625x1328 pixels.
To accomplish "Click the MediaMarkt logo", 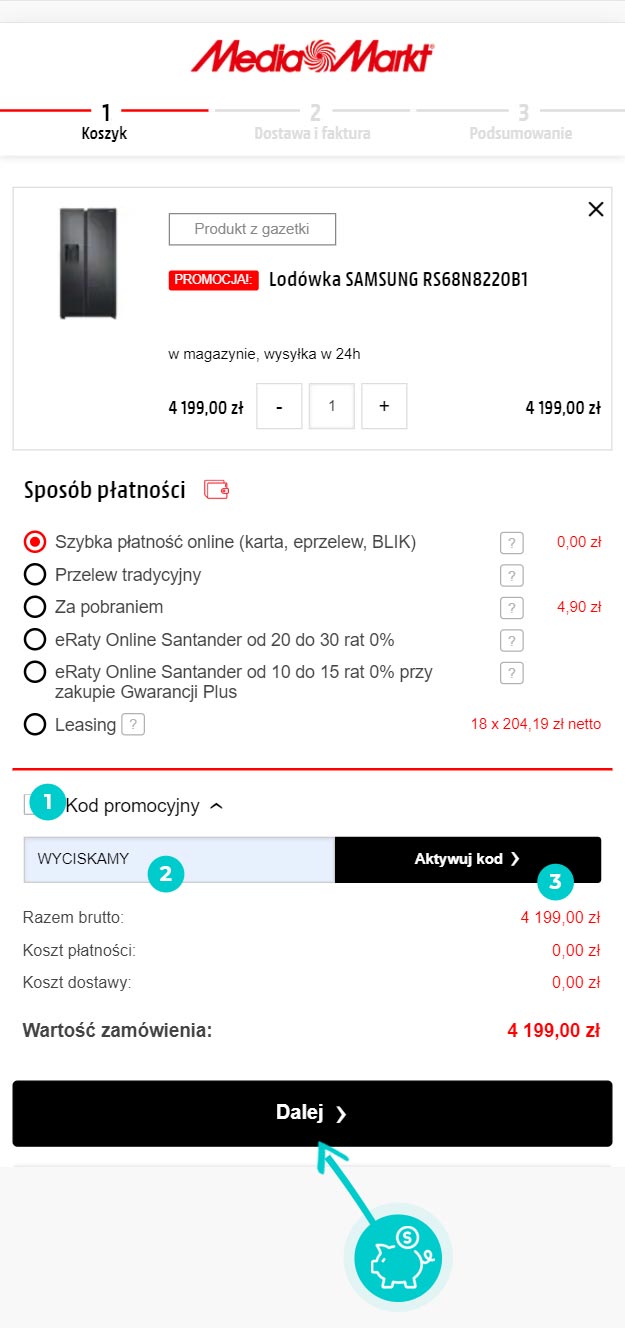I will [x=312, y=57].
